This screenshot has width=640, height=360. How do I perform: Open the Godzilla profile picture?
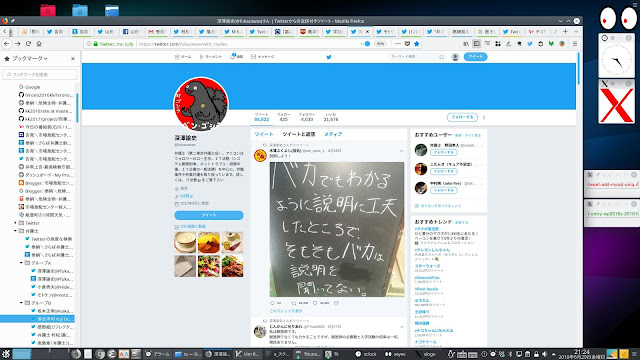click(x=201, y=104)
